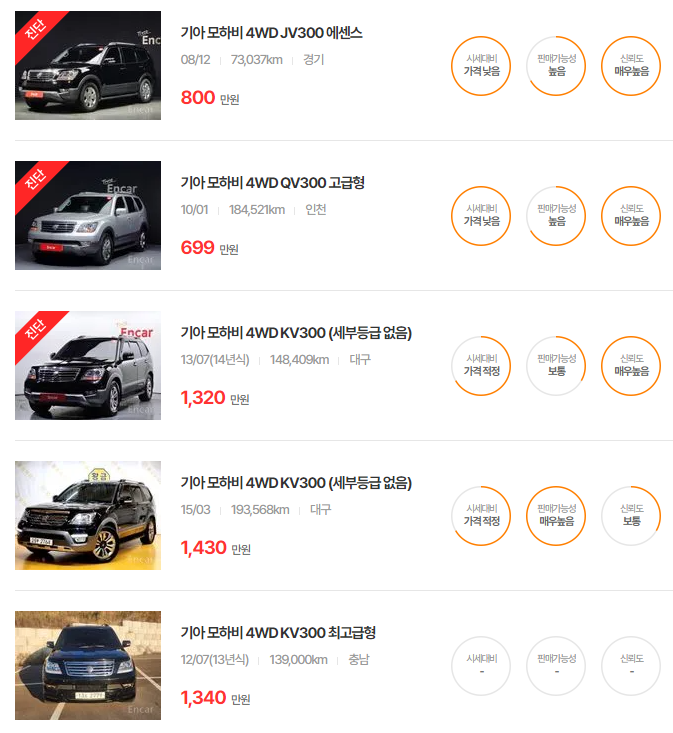Open the KV300 listing with 148,409km
This screenshot has width=673, height=733.
point(296,333)
